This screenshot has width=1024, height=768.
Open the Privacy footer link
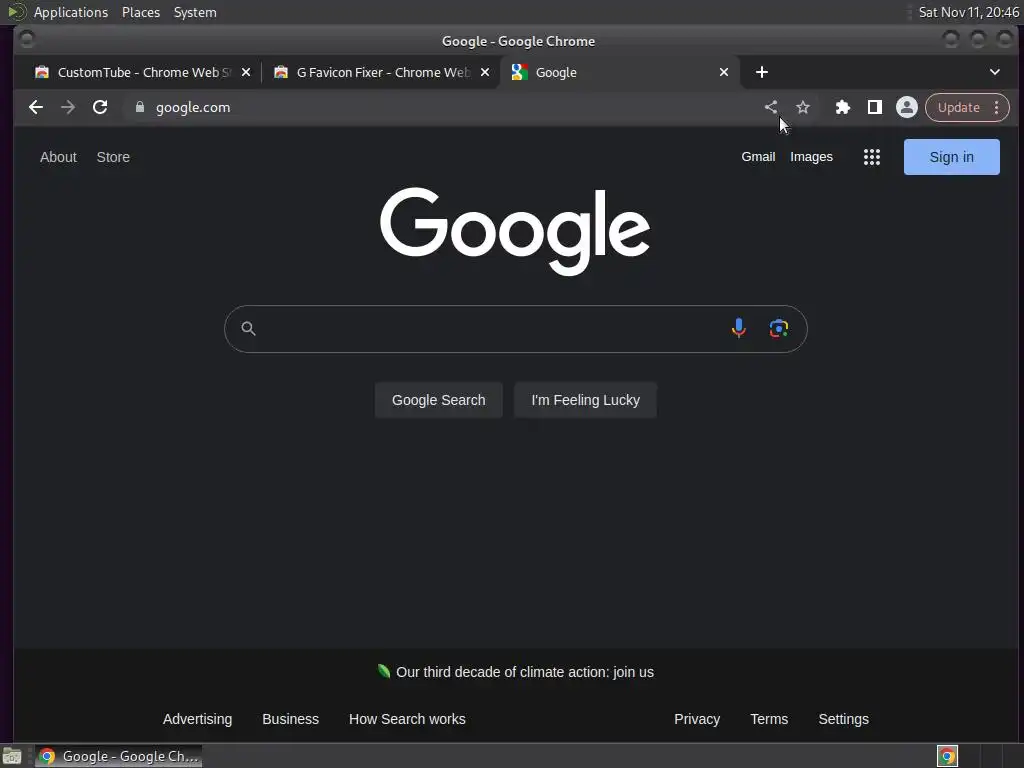[x=697, y=719]
